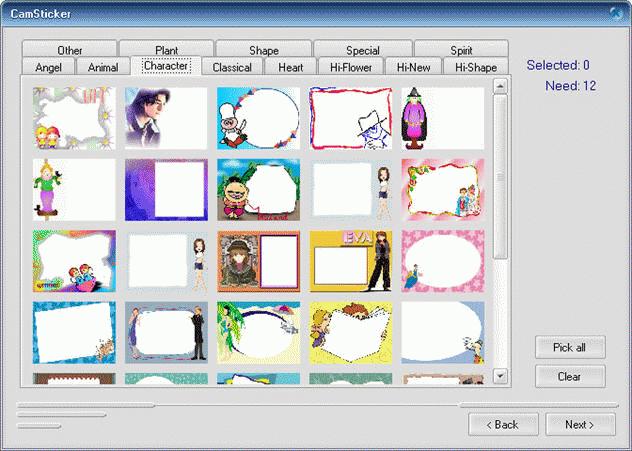The width and height of the screenshot is (632, 451).
Task: Pick the yellow EVA girl frame
Action: [x=350, y=261]
